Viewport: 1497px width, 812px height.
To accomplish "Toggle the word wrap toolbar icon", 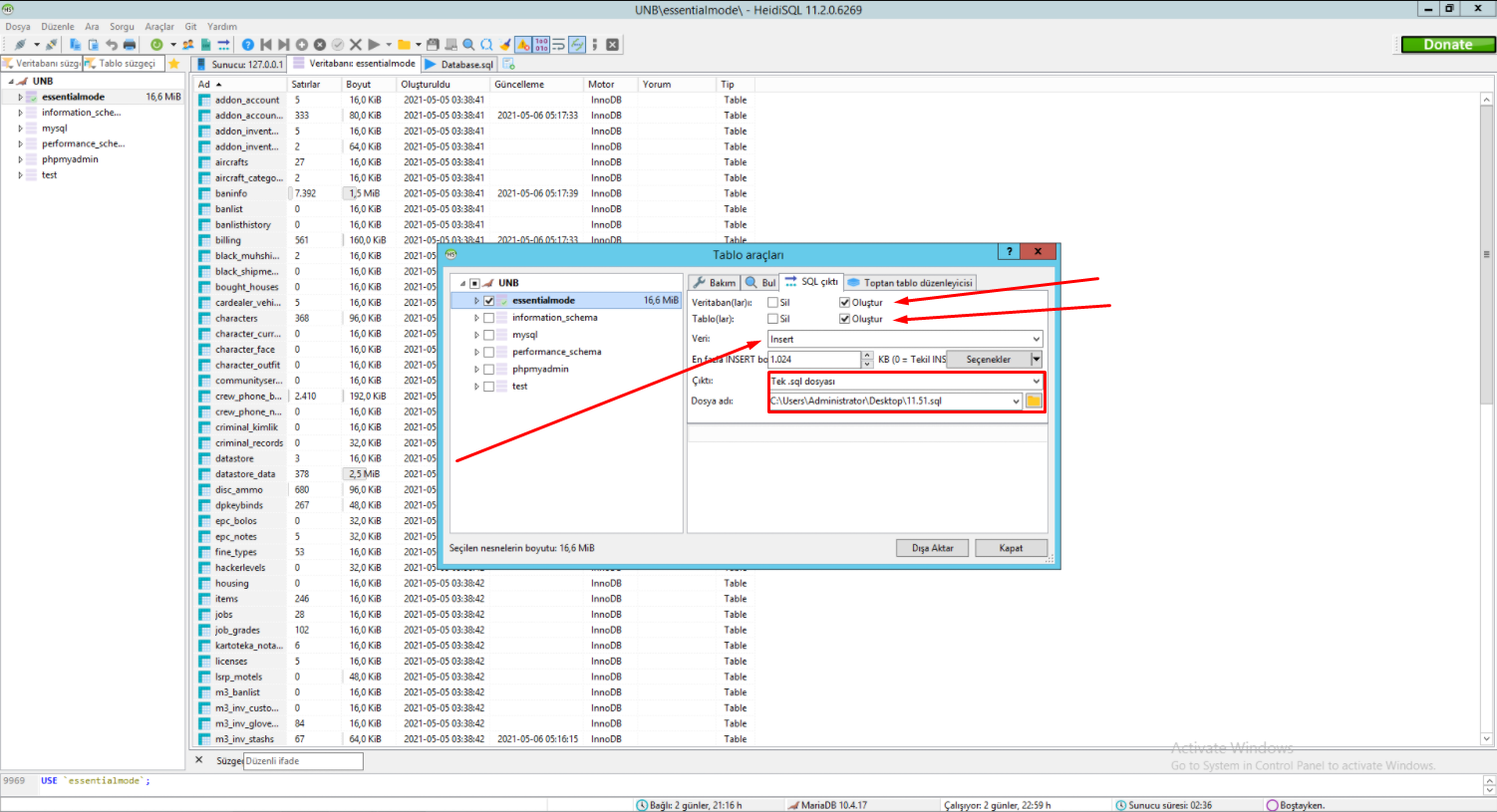I will pyautogui.click(x=559, y=45).
